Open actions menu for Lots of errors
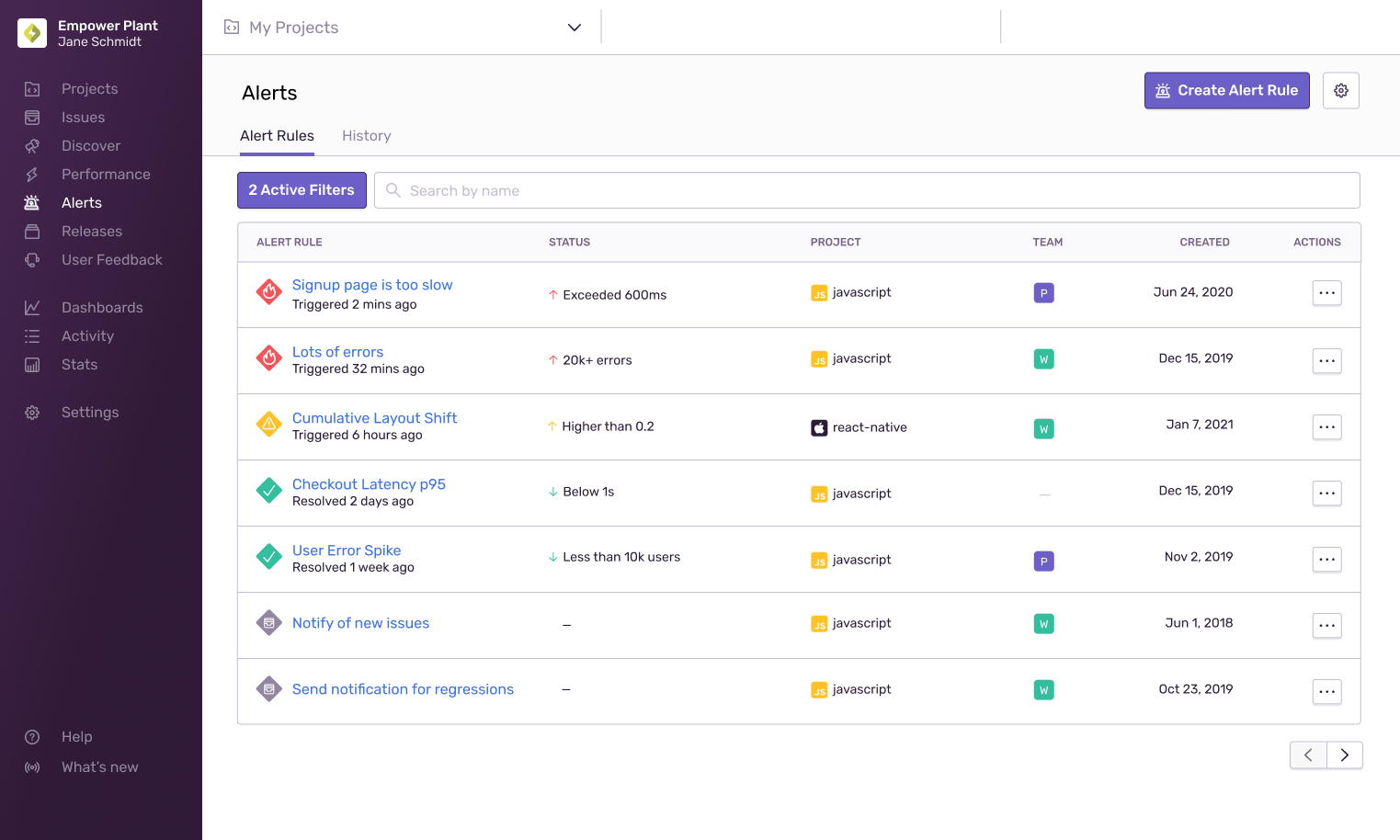Viewport: 1400px width, 840px height. [x=1326, y=361]
